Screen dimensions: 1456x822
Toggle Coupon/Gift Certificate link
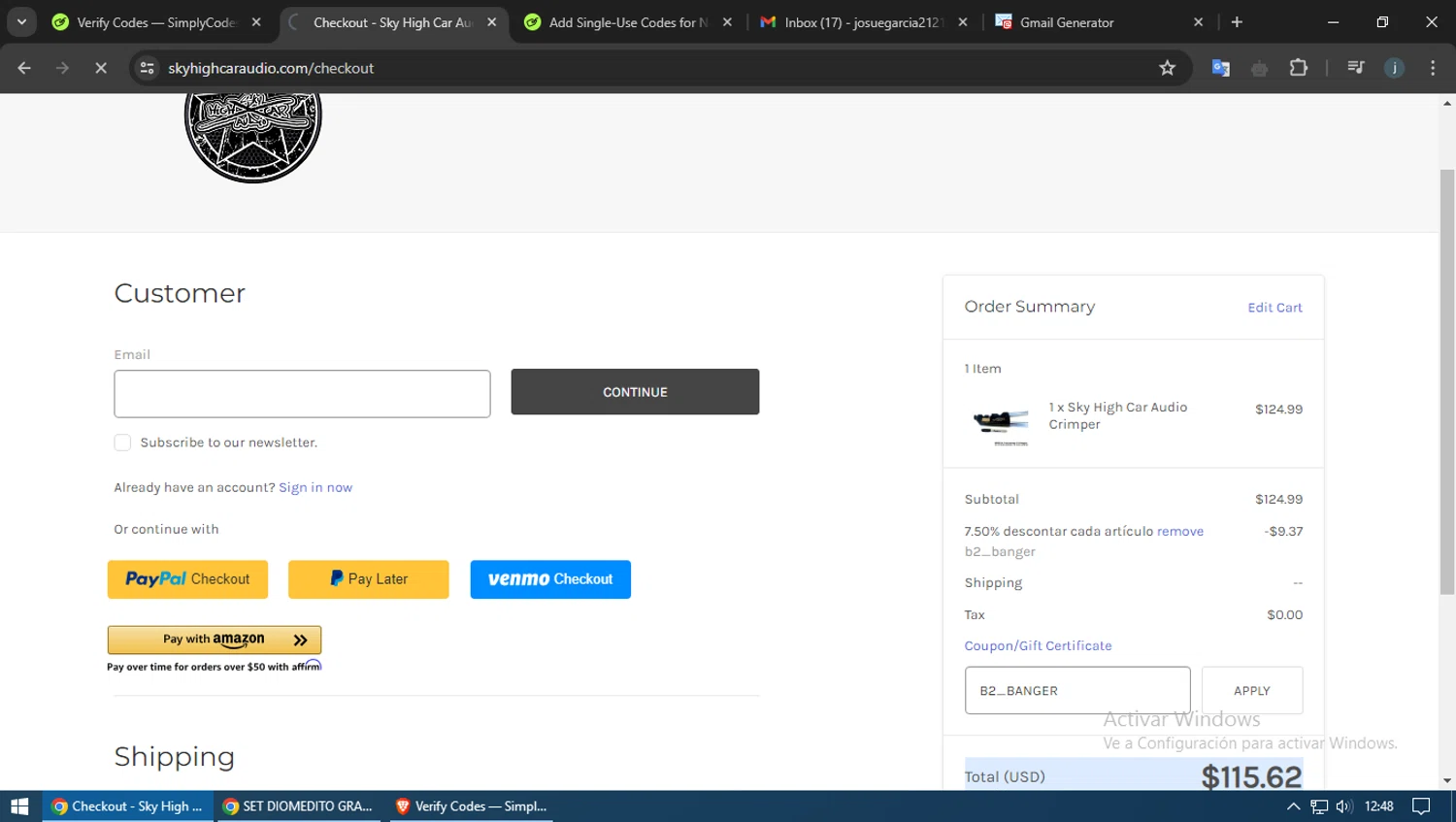tap(1038, 646)
